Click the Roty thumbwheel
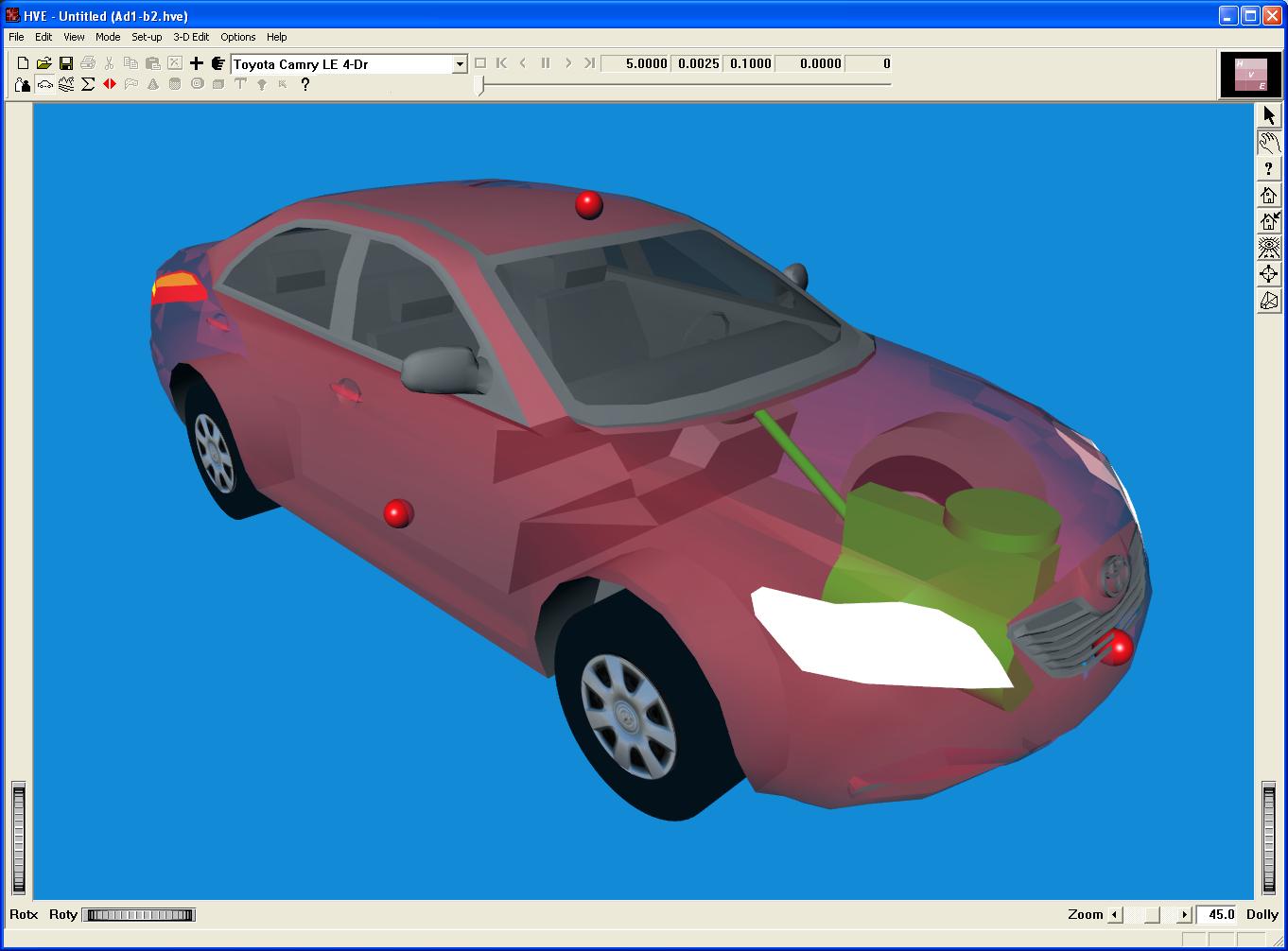 (138, 915)
